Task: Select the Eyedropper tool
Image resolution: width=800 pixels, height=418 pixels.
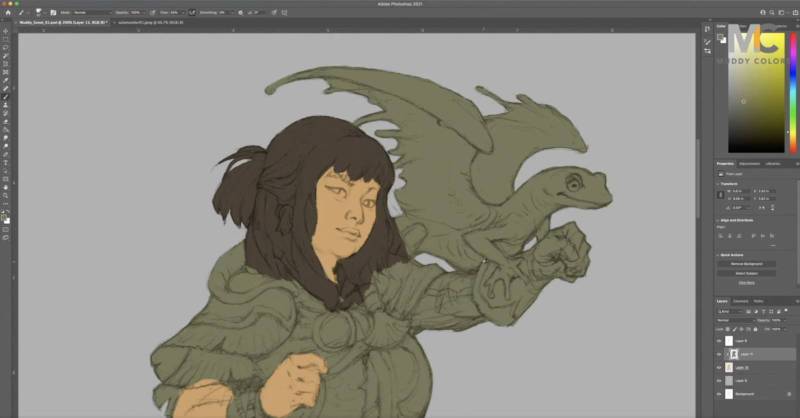Action: click(x=6, y=81)
